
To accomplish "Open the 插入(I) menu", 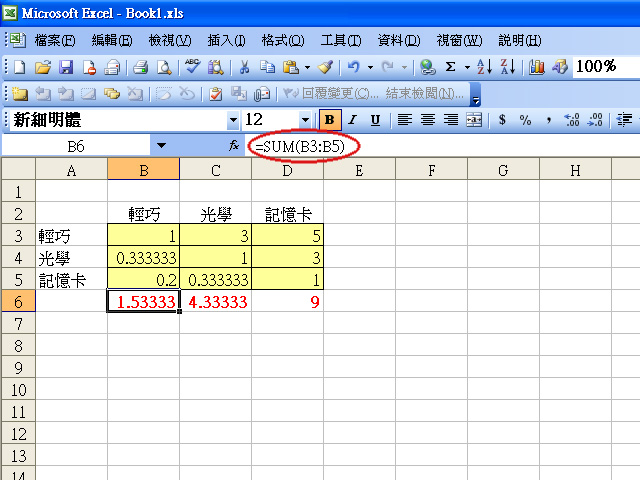I will (x=227, y=40).
